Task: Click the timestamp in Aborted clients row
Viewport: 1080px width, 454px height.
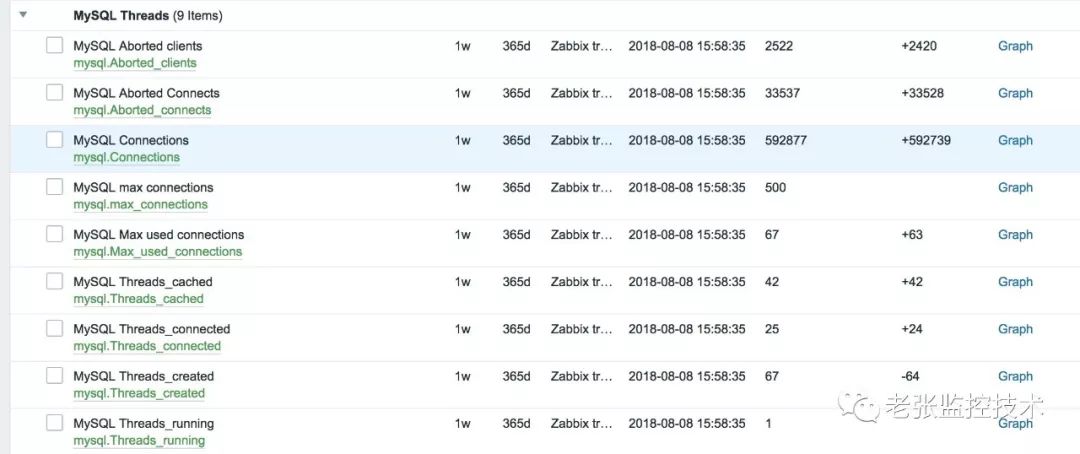Action: [687, 46]
